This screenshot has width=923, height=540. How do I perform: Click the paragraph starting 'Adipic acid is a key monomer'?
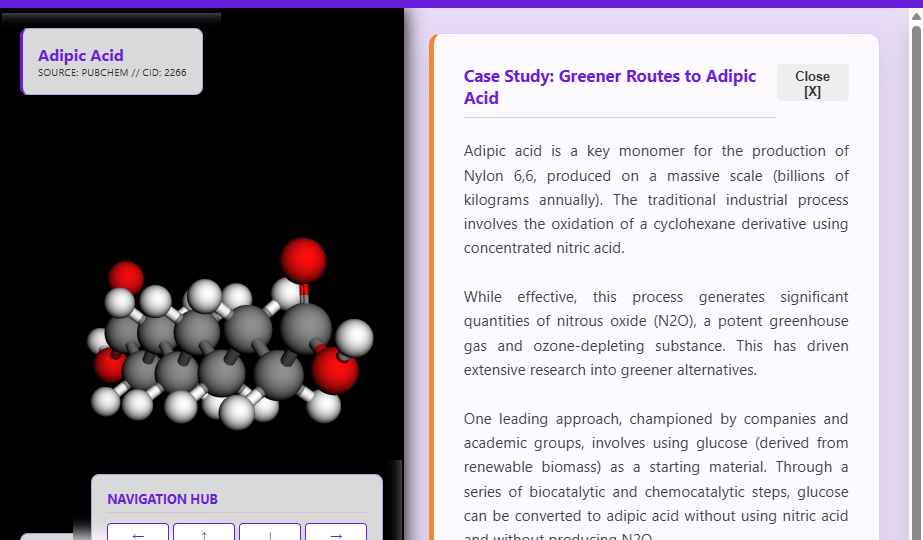[656, 200]
